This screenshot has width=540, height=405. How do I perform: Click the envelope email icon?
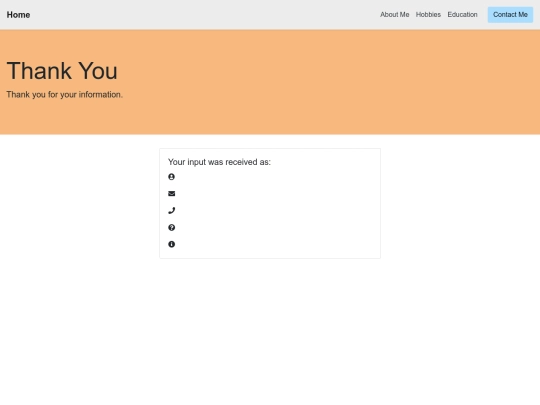coord(172,194)
